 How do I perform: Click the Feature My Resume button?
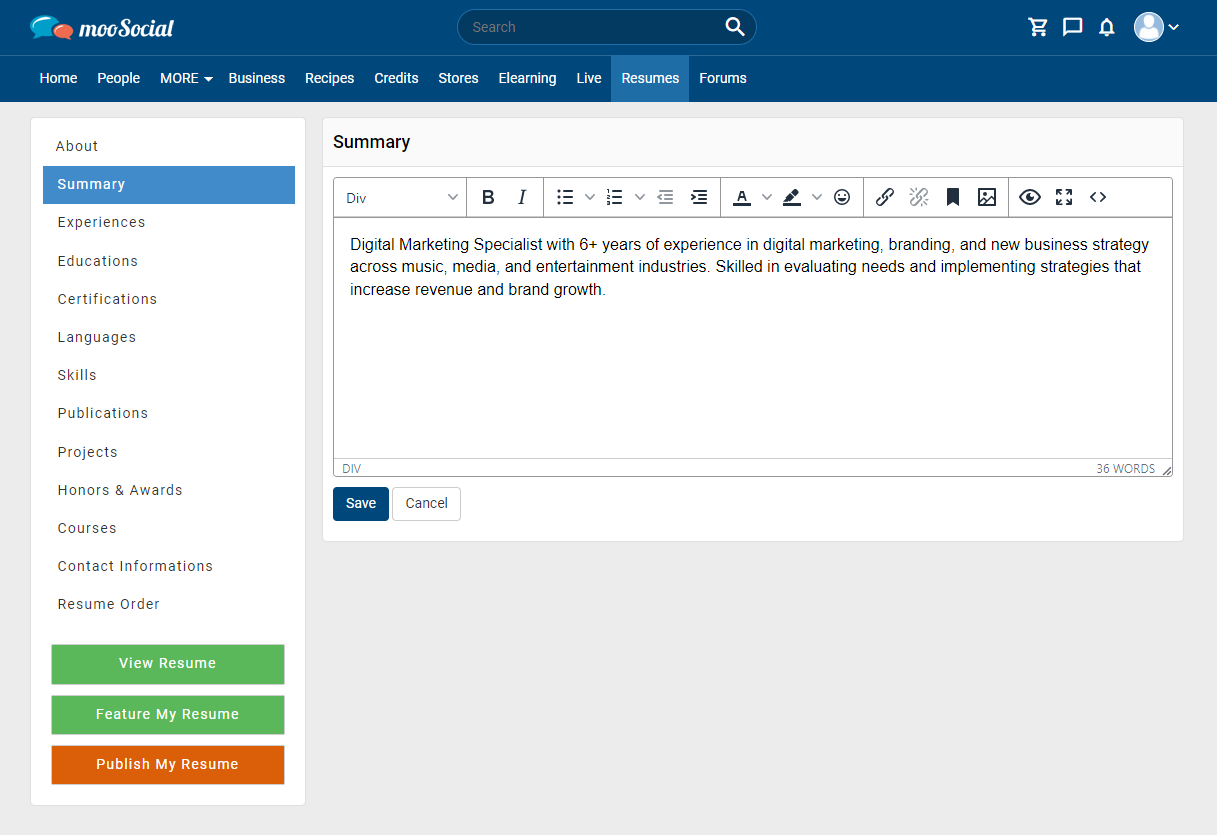coord(168,714)
